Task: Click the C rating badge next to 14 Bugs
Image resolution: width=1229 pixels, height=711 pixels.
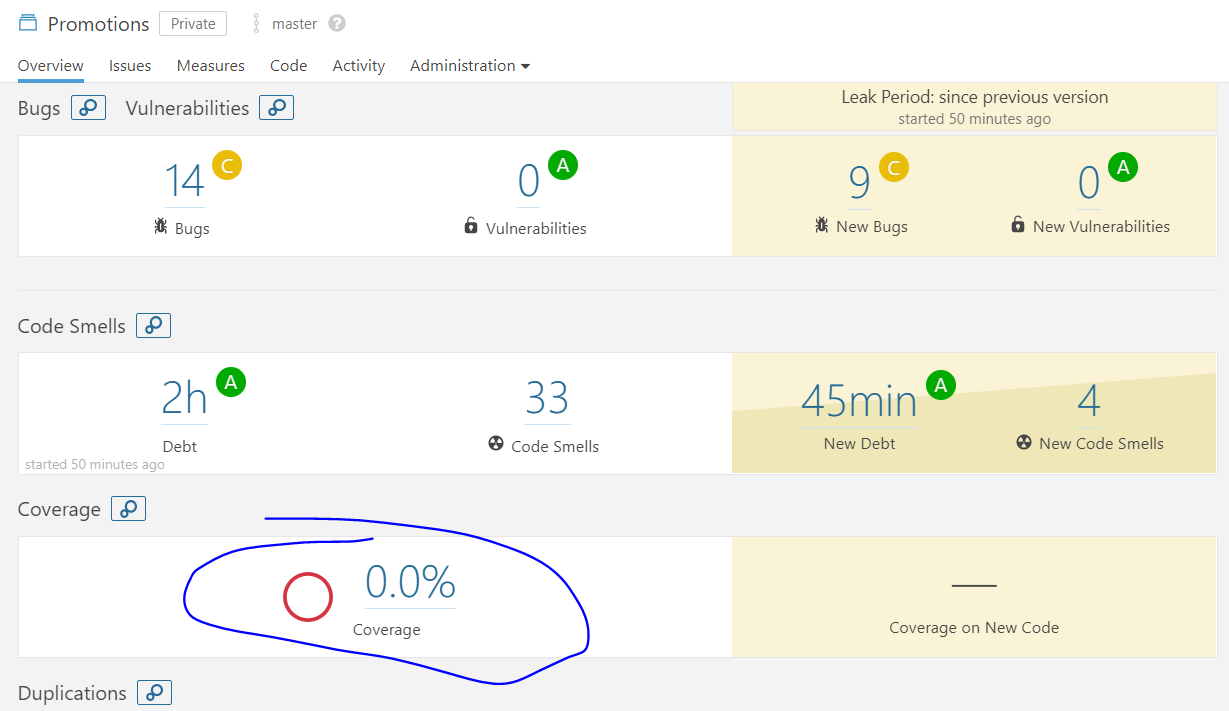Action: pyautogui.click(x=225, y=165)
